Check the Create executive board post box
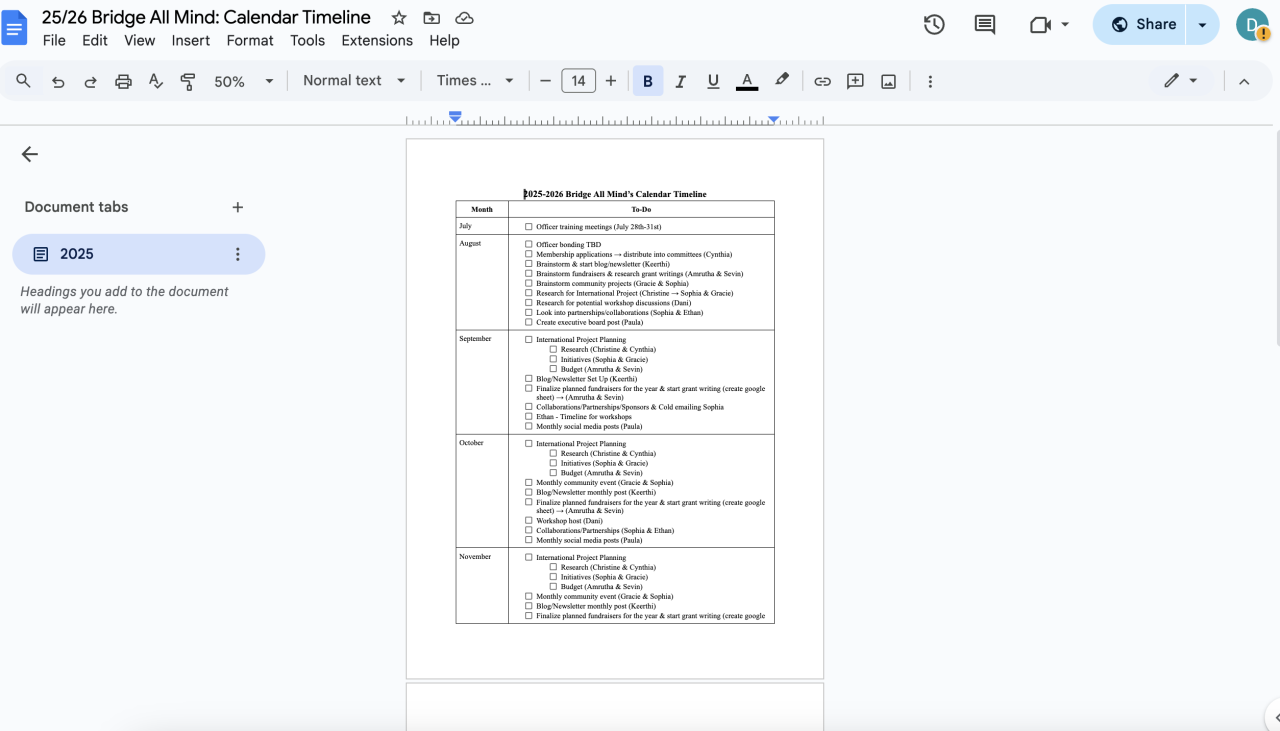The height and width of the screenshot is (731, 1280). coord(529,322)
